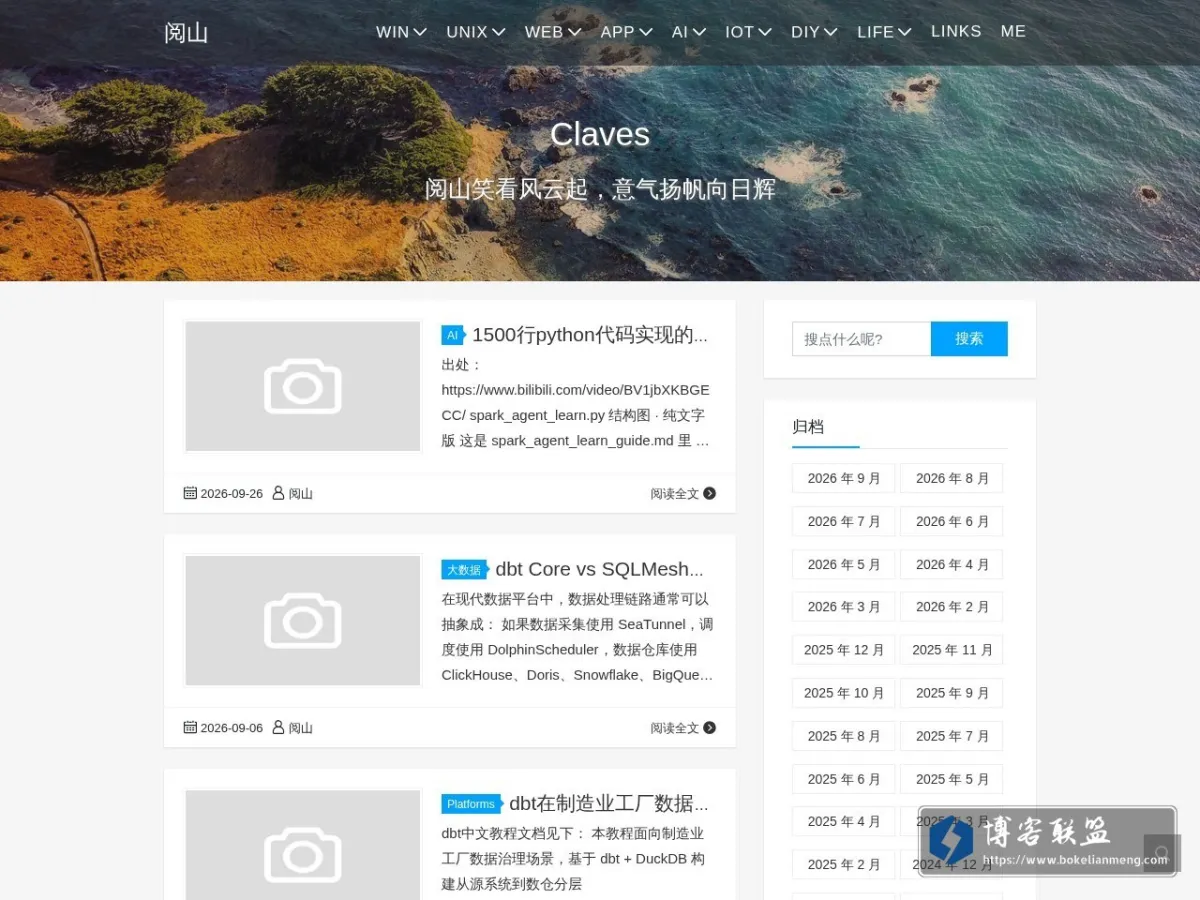Image resolution: width=1200 pixels, height=900 pixels.
Task: Expand the DIY menu
Action: tap(814, 32)
